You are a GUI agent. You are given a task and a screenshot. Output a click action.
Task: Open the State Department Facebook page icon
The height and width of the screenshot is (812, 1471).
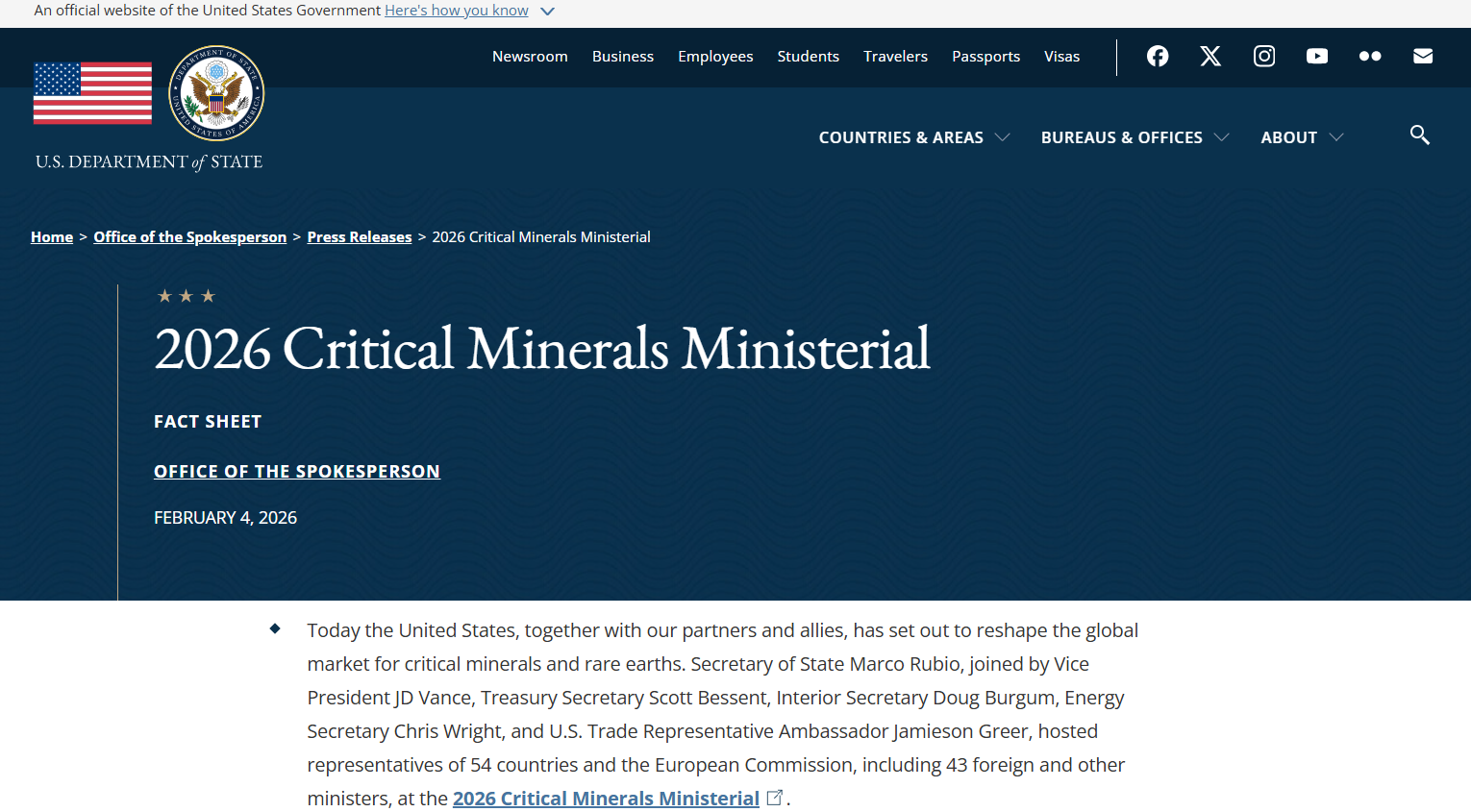tap(1158, 57)
